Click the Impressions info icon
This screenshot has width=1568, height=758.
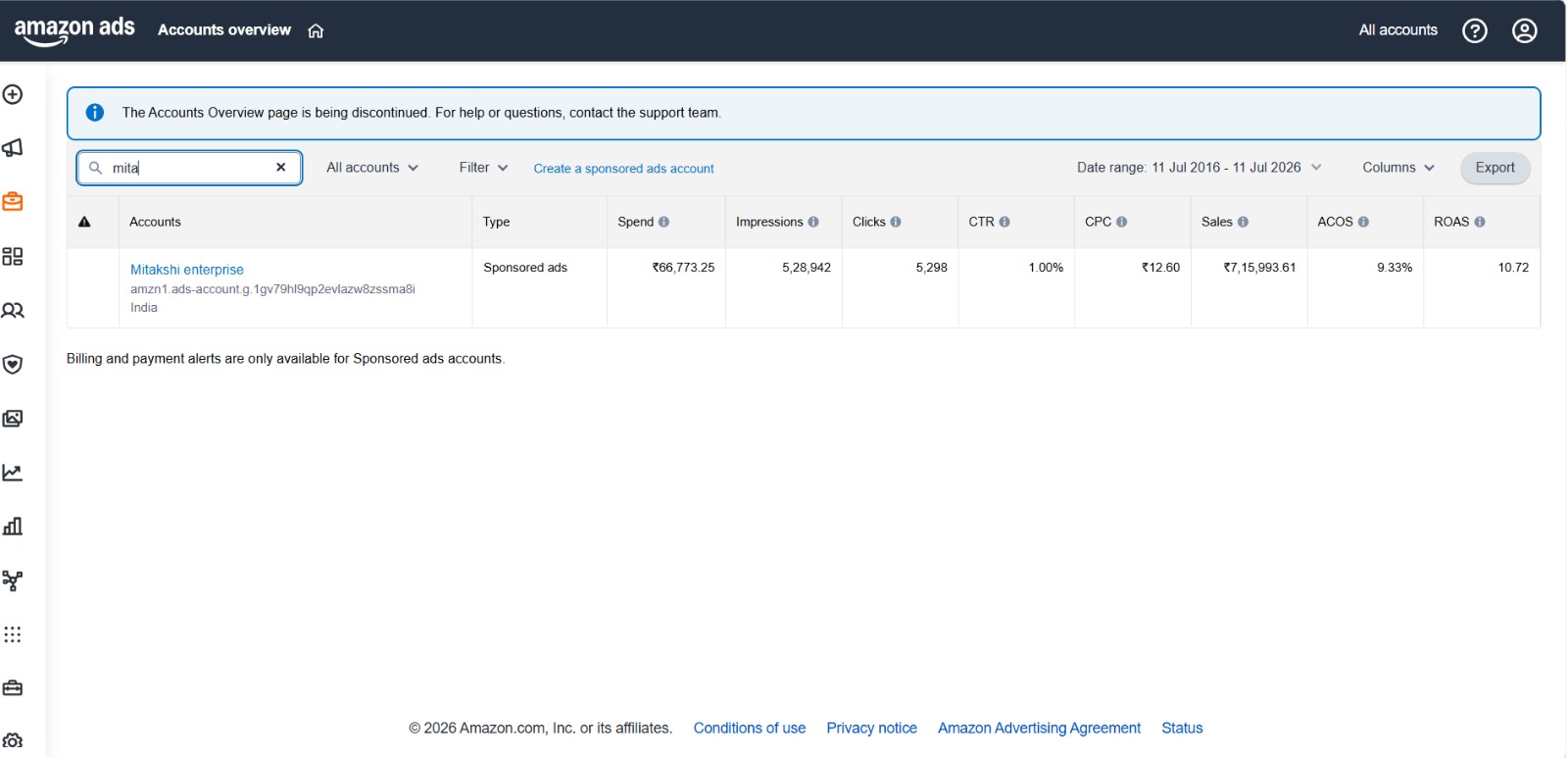click(813, 222)
